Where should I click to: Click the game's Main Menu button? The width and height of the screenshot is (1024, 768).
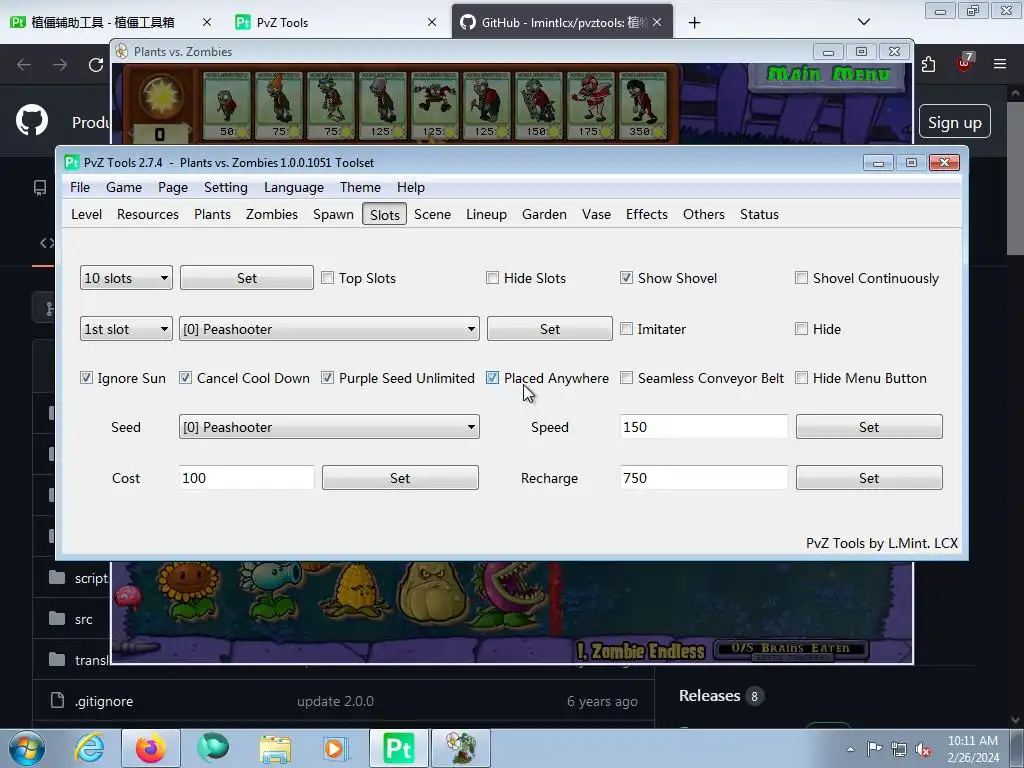coord(828,74)
